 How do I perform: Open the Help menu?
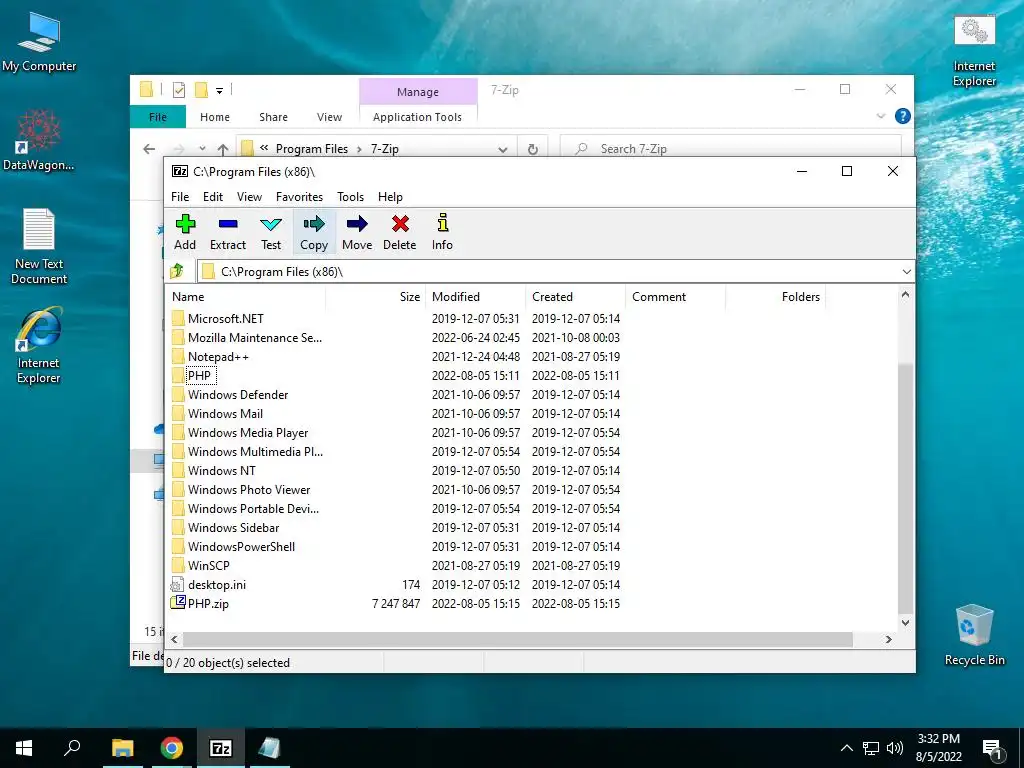[391, 197]
